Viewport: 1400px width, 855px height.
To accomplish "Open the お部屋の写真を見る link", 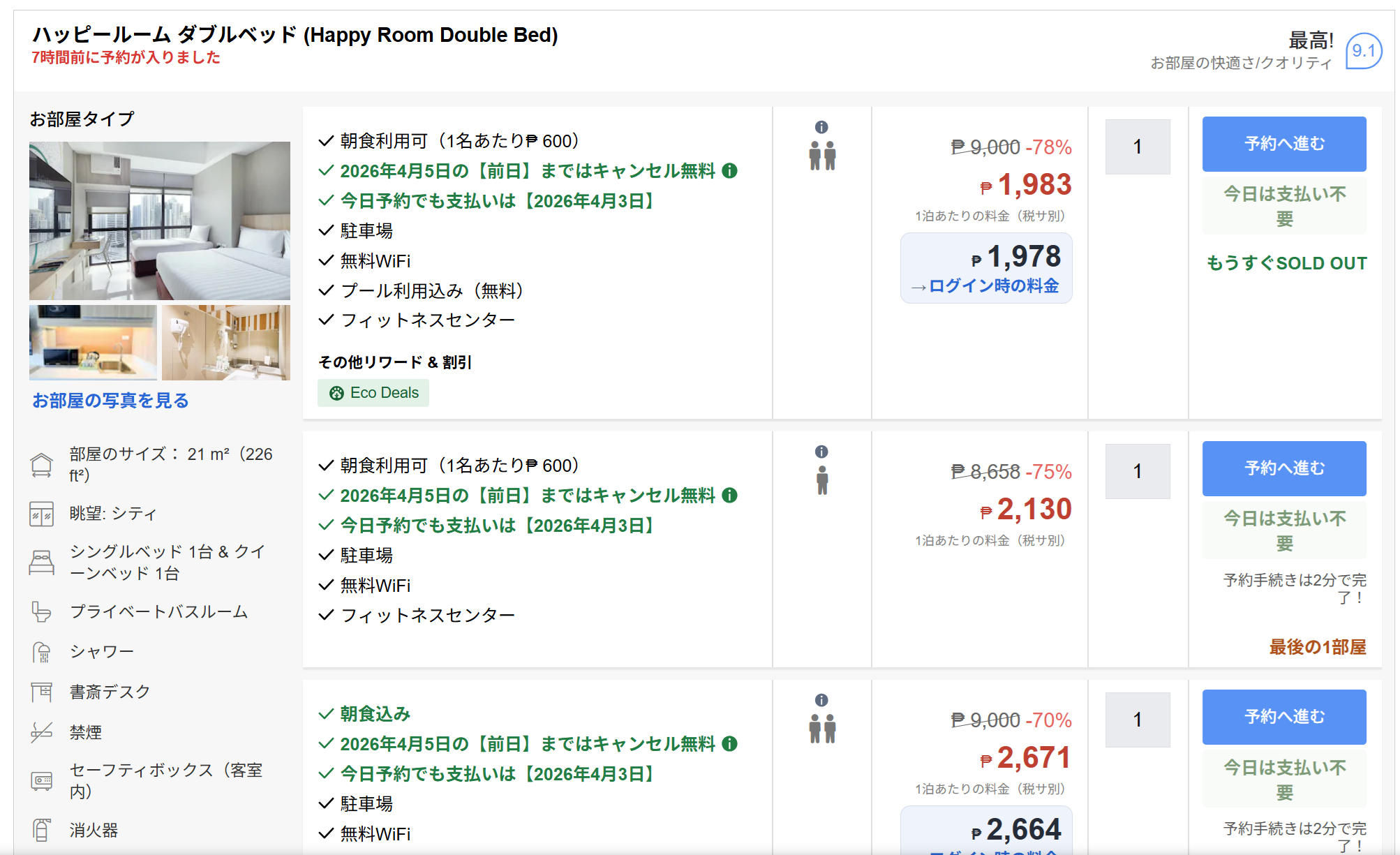I will 110,401.
